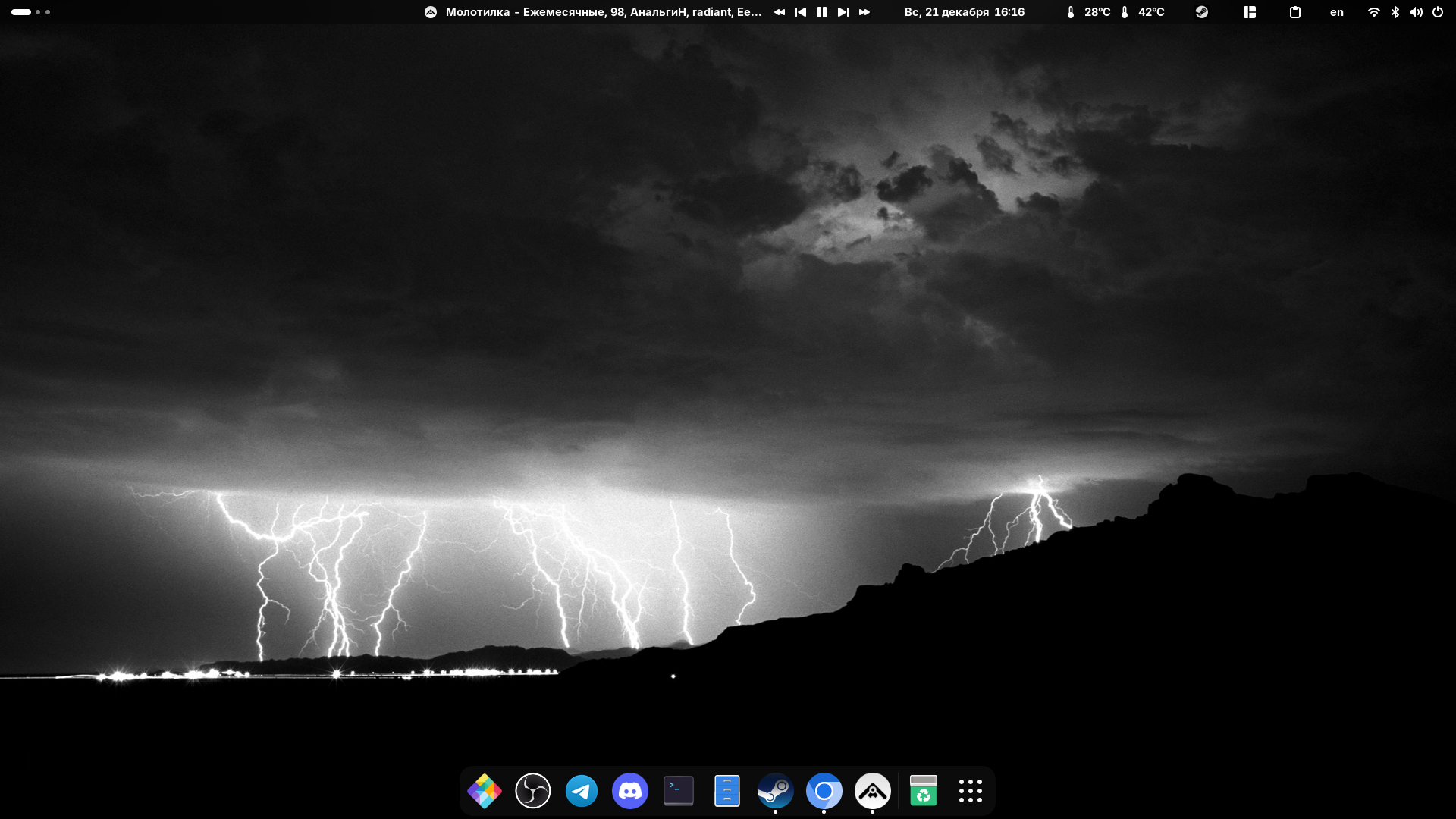Open Discord in the dock
The image size is (1456, 819).
(x=630, y=791)
